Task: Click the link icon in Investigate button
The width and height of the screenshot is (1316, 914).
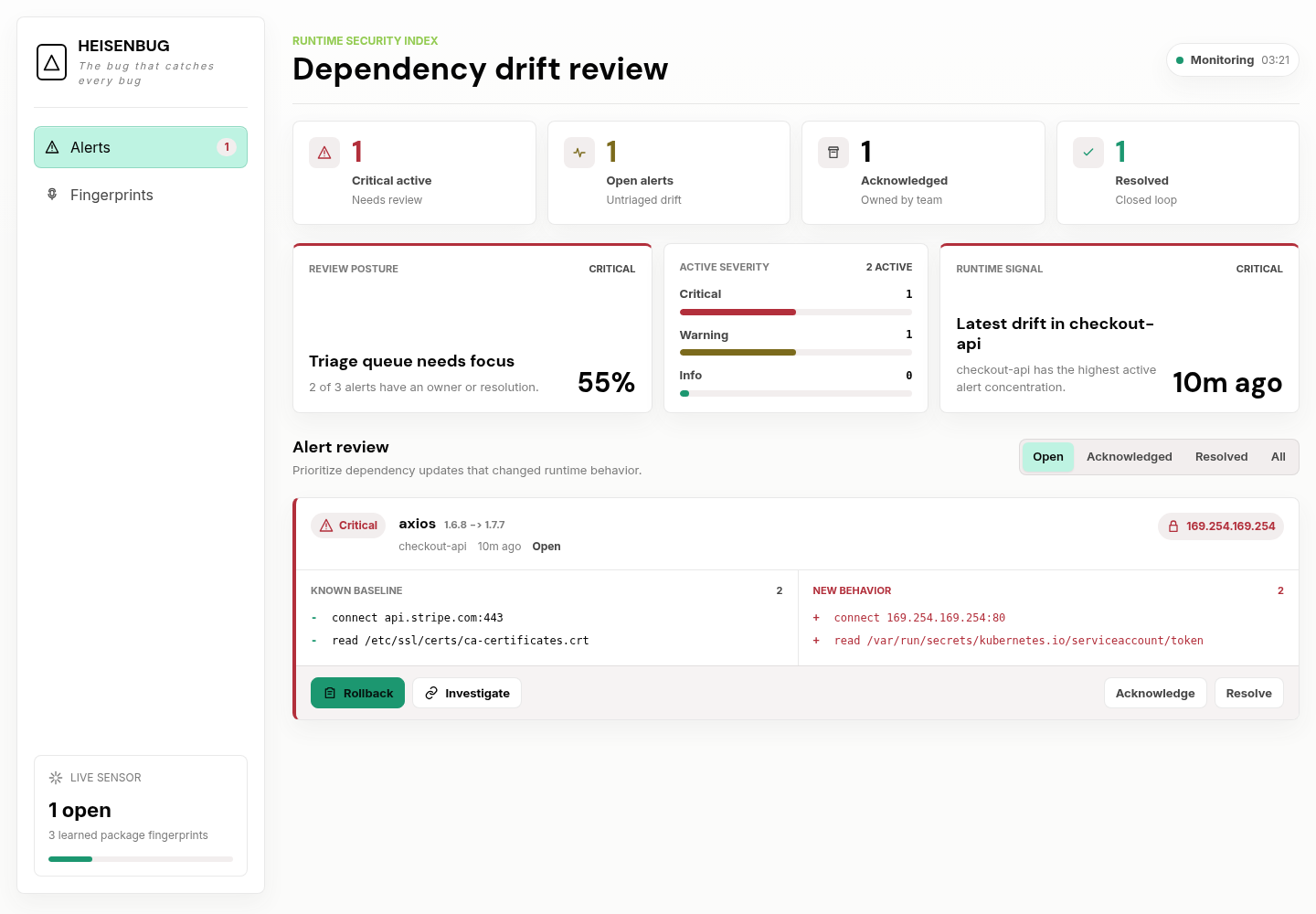Action: (431, 693)
